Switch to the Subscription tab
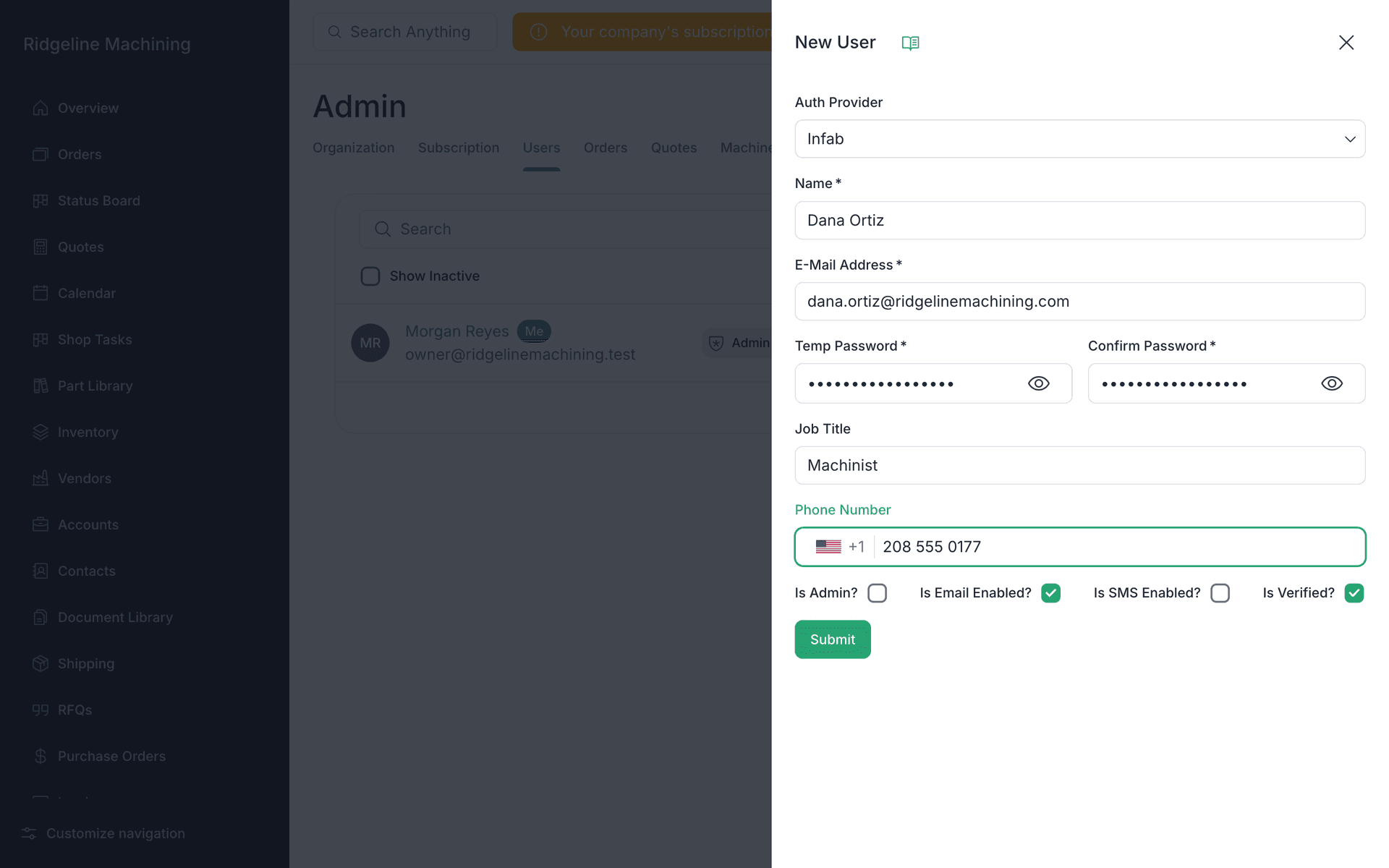Viewport: 1389px width, 868px height. (459, 148)
